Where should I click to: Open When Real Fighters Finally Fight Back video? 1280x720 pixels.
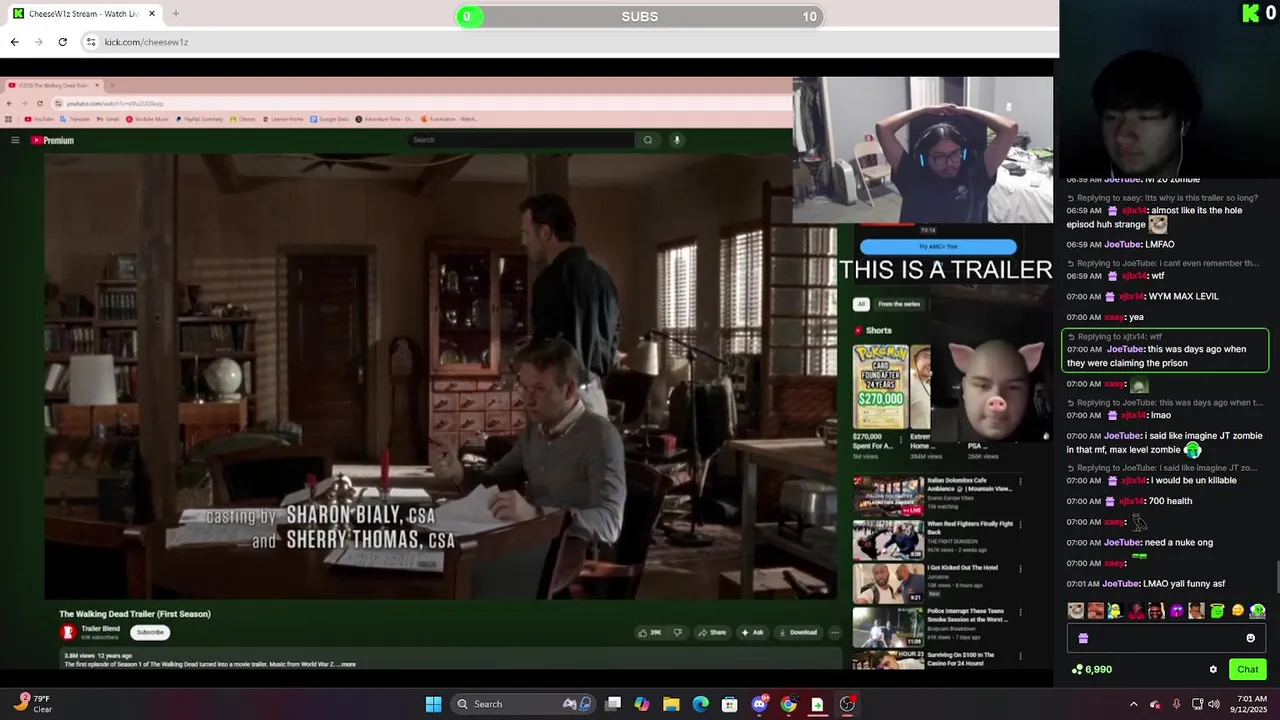[888, 540]
